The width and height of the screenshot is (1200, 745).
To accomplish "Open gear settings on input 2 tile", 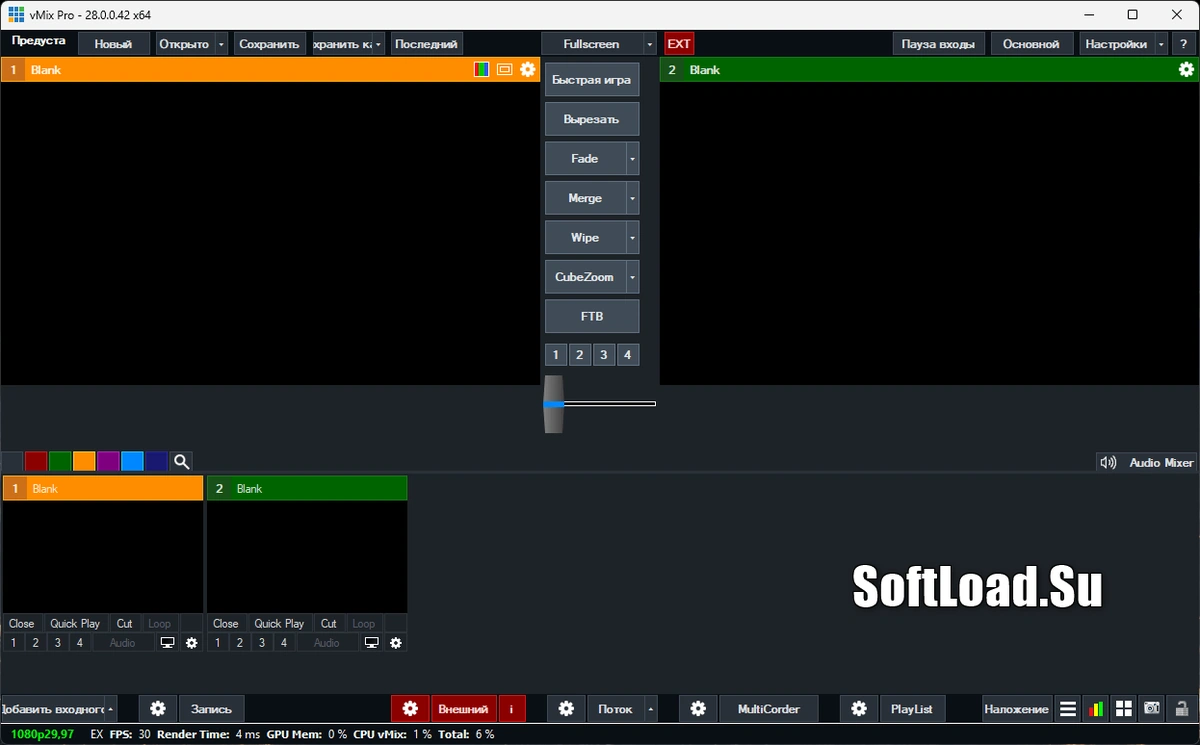I will [396, 643].
